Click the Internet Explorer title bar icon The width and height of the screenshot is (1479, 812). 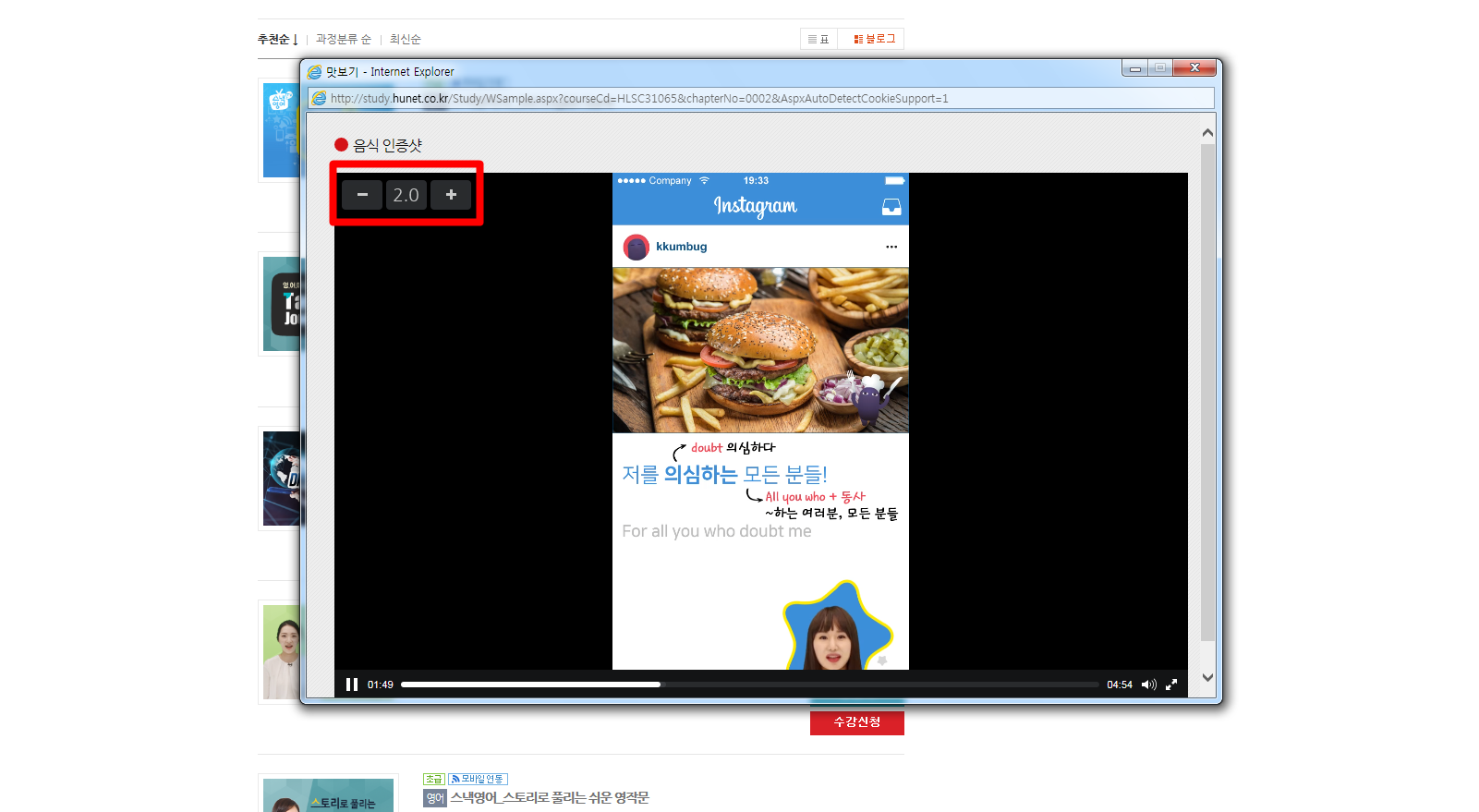point(314,71)
